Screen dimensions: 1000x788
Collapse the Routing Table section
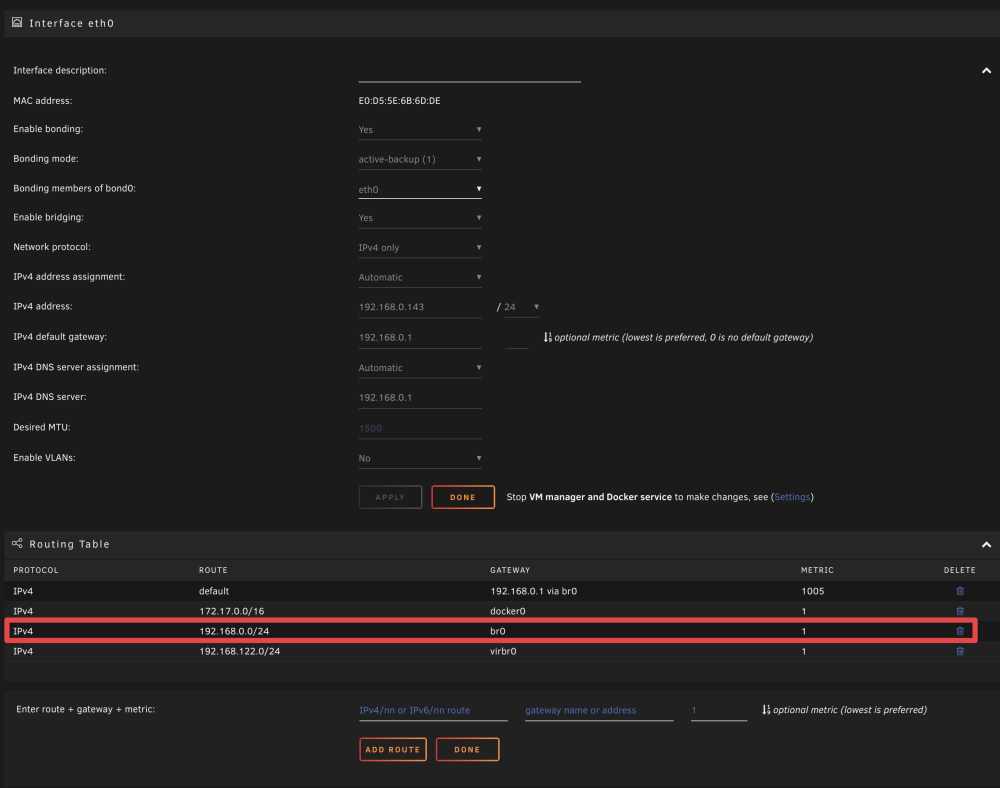(x=986, y=544)
